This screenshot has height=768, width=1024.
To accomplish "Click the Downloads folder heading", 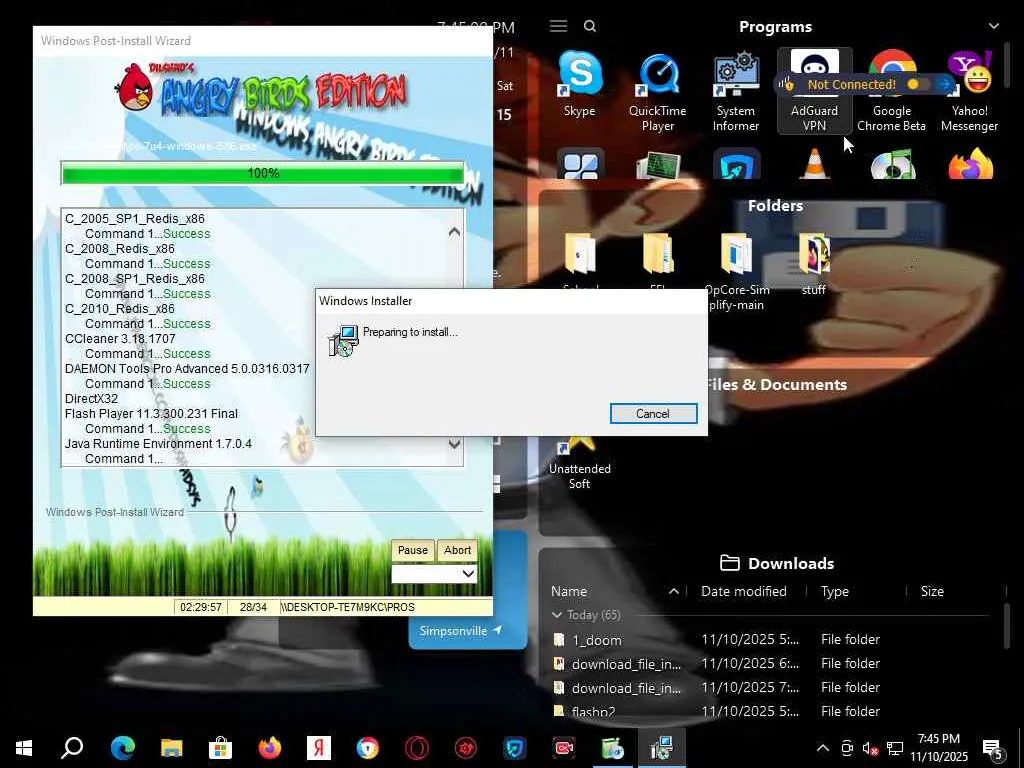I will [x=776, y=563].
